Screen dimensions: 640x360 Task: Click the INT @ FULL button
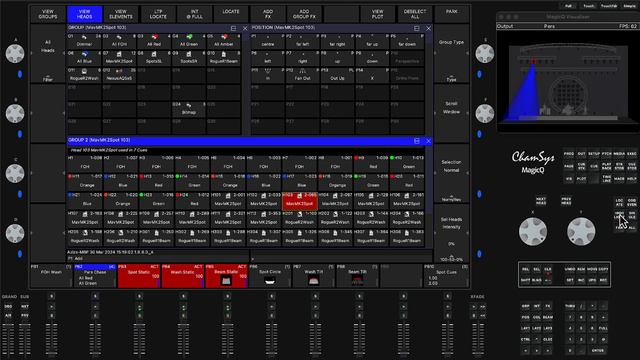pos(194,14)
